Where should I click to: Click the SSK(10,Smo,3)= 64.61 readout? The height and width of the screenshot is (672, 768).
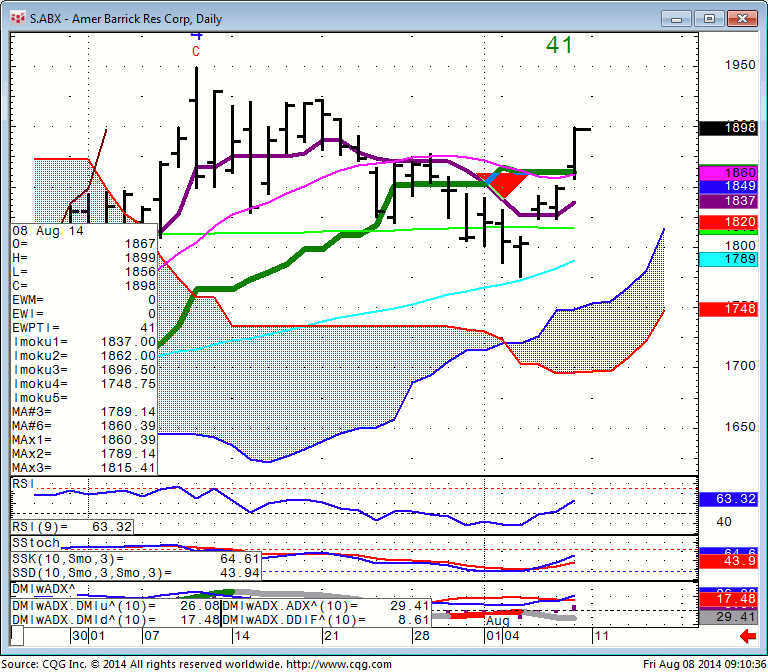tap(136, 559)
